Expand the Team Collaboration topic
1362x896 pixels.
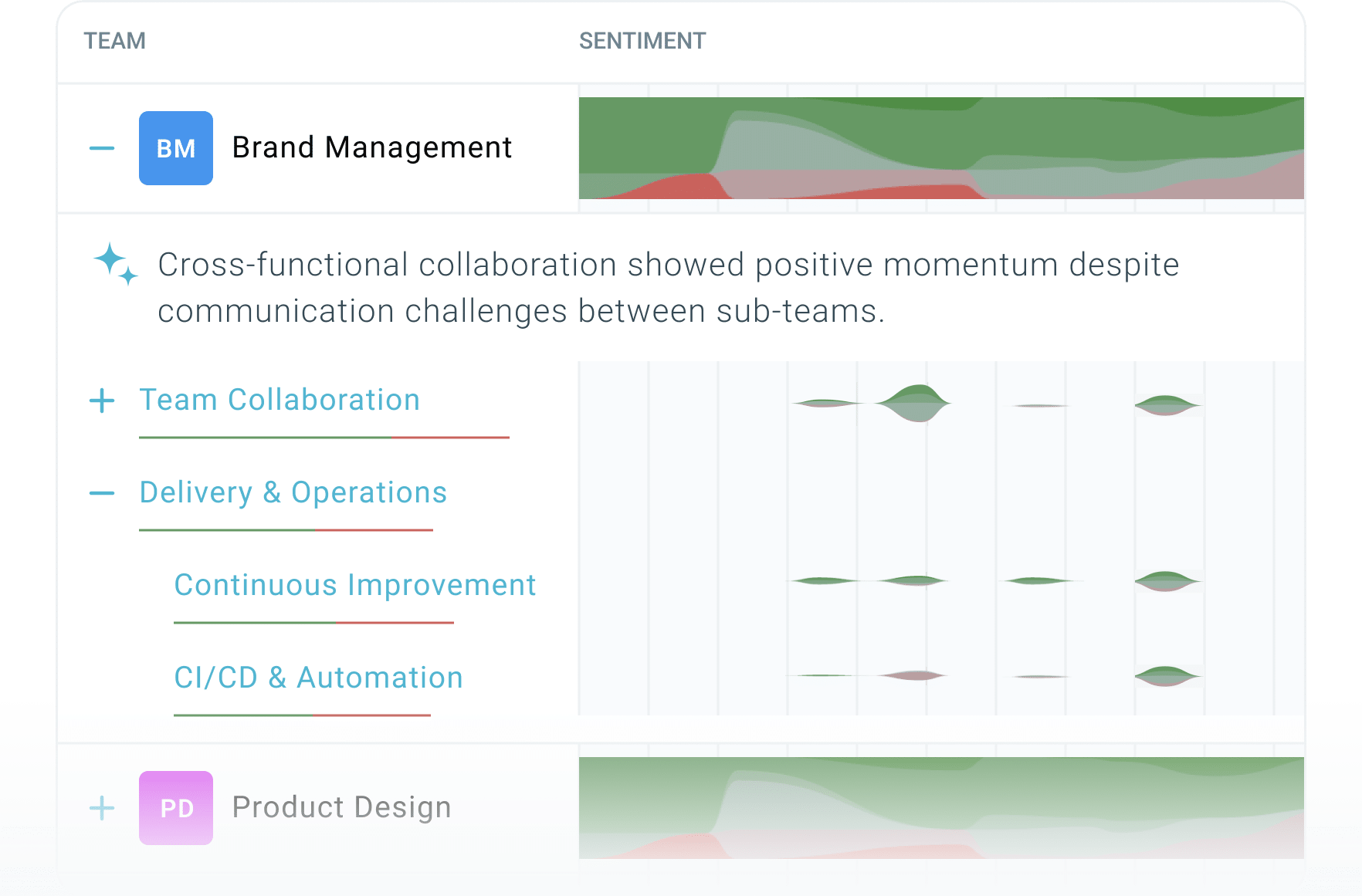coord(102,401)
